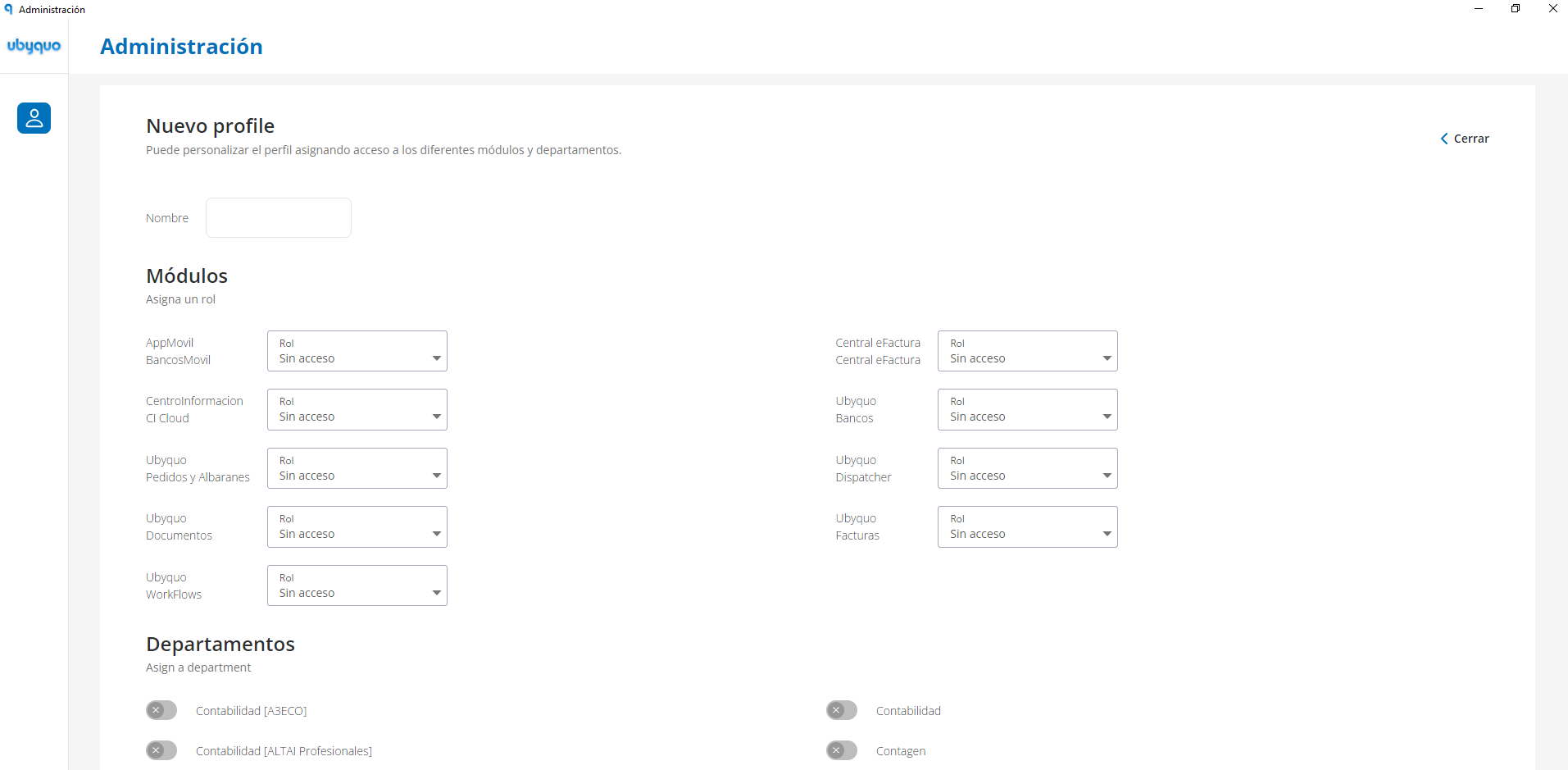Enable the Contabilidad [ALTAI Profesionales] toggle
This screenshot has height=770, width=1568.
tap(161, 750)
